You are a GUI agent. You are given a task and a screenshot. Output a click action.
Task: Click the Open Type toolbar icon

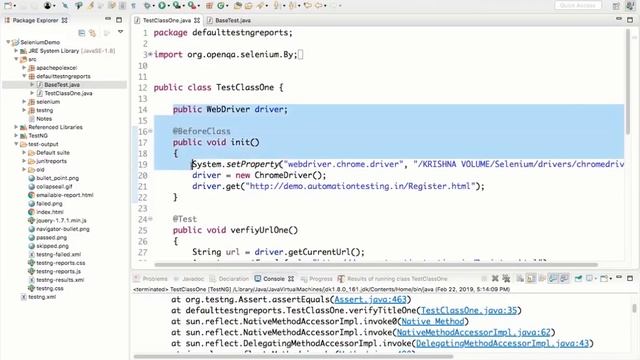click(x=238, y=5)
